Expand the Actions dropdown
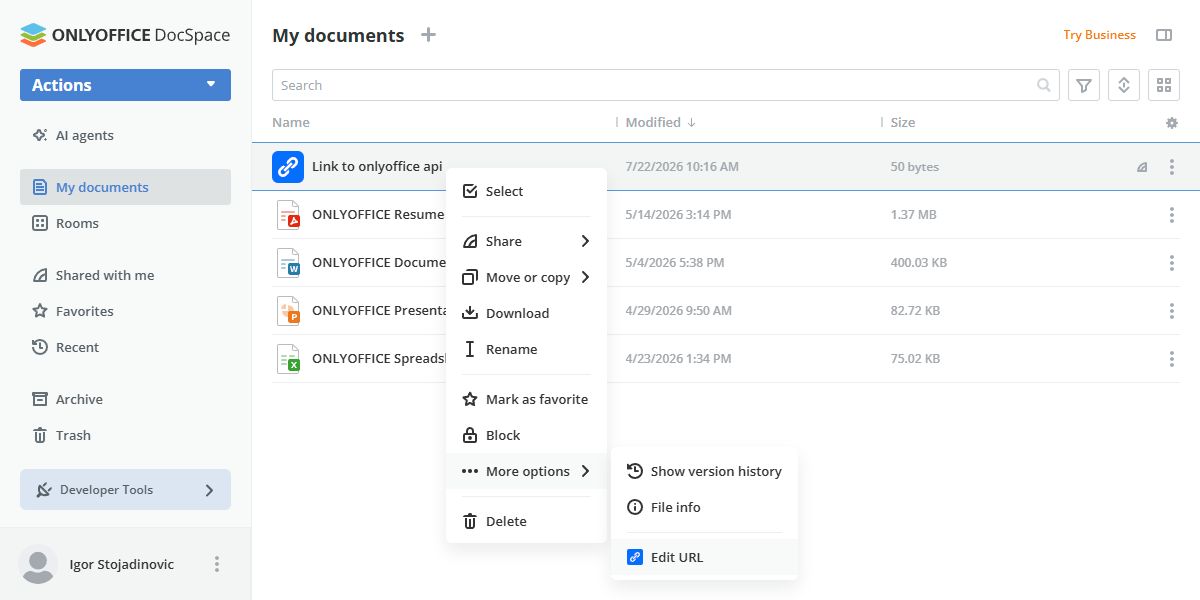 click(125, 85)
